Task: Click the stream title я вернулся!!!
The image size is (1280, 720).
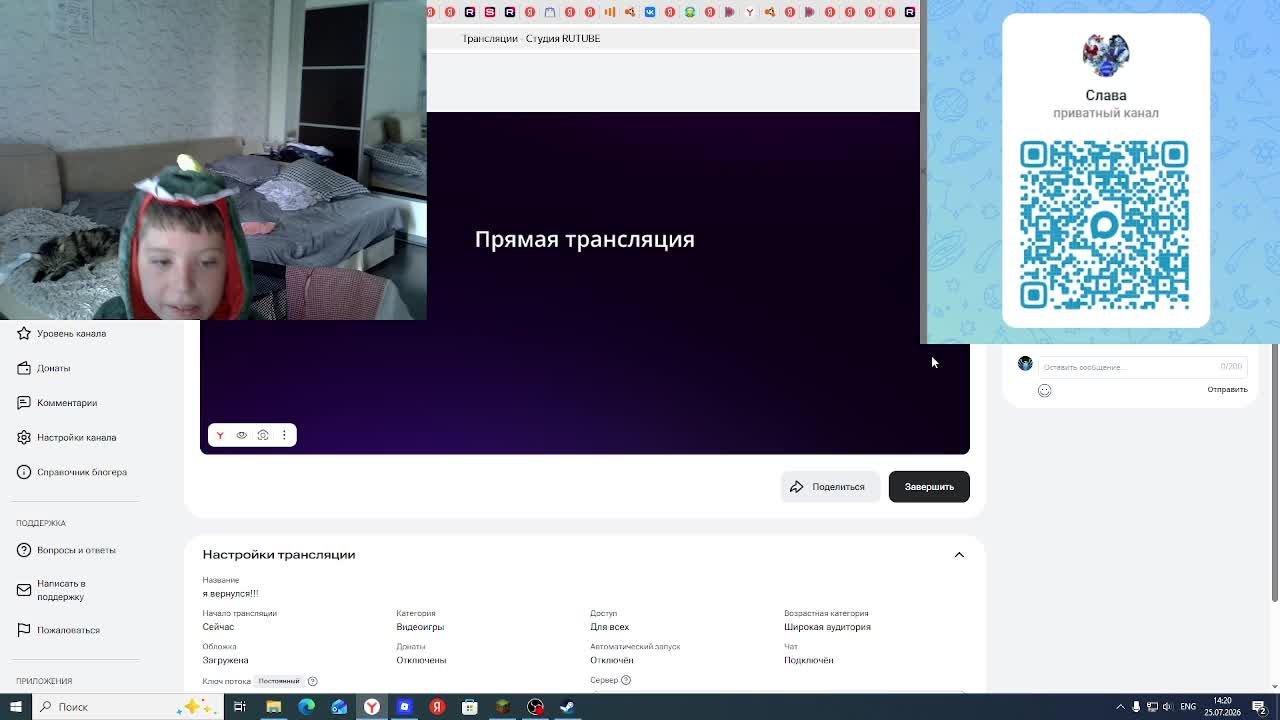Action: tap(230, 594)
